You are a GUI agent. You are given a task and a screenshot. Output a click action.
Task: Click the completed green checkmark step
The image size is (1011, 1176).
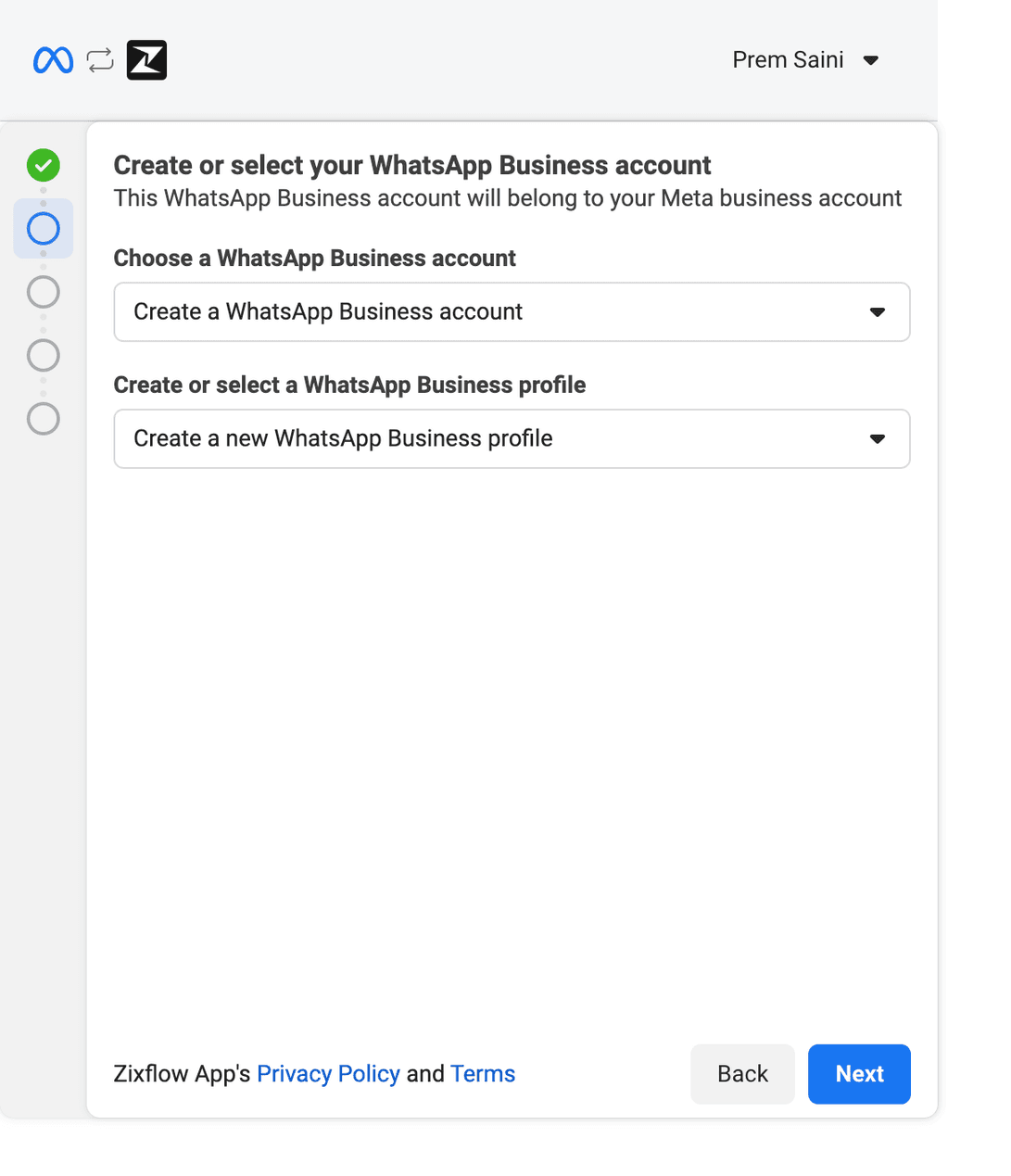click(44, 166)
